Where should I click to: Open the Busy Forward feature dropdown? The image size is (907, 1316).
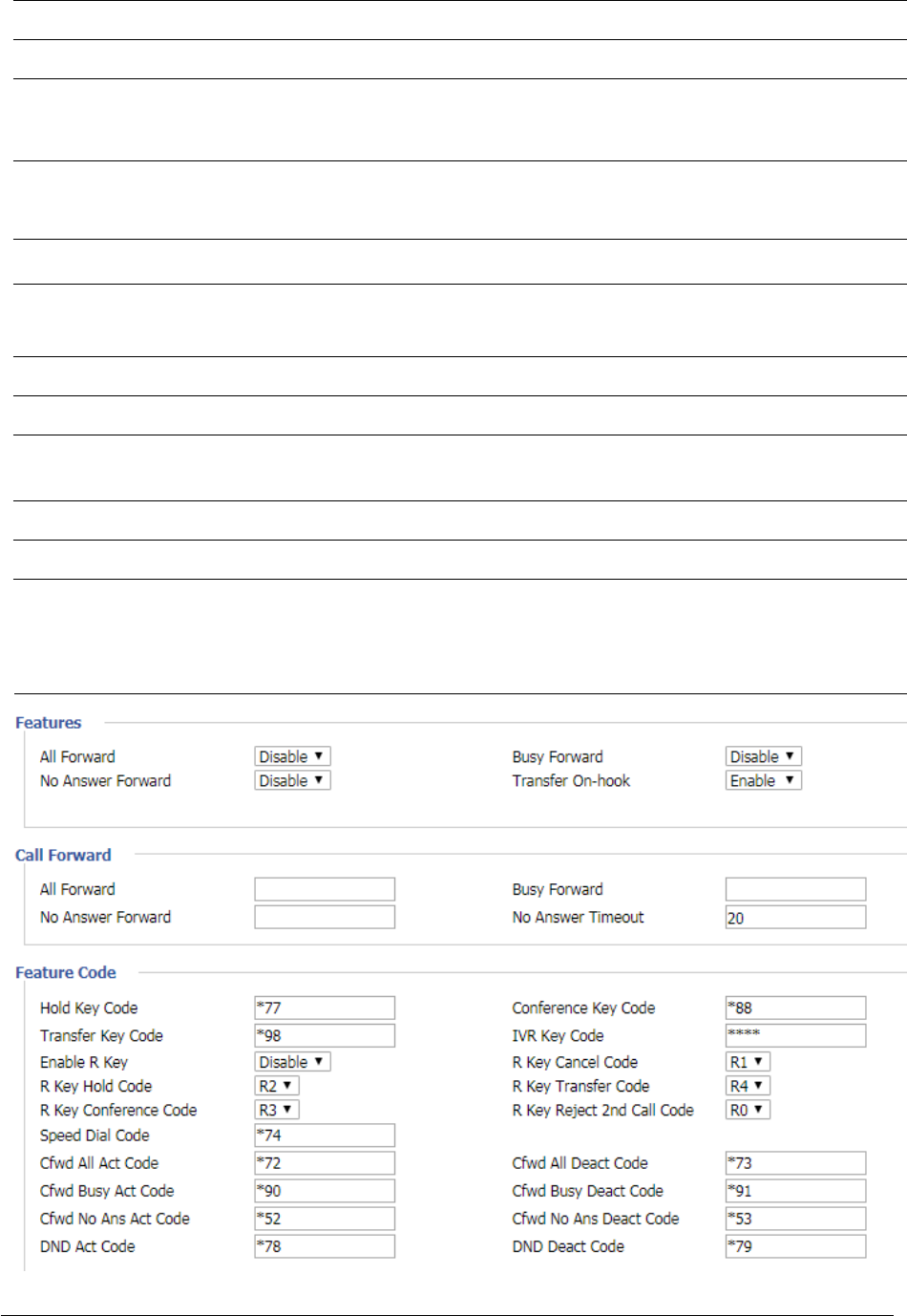(x=763, y=756)
